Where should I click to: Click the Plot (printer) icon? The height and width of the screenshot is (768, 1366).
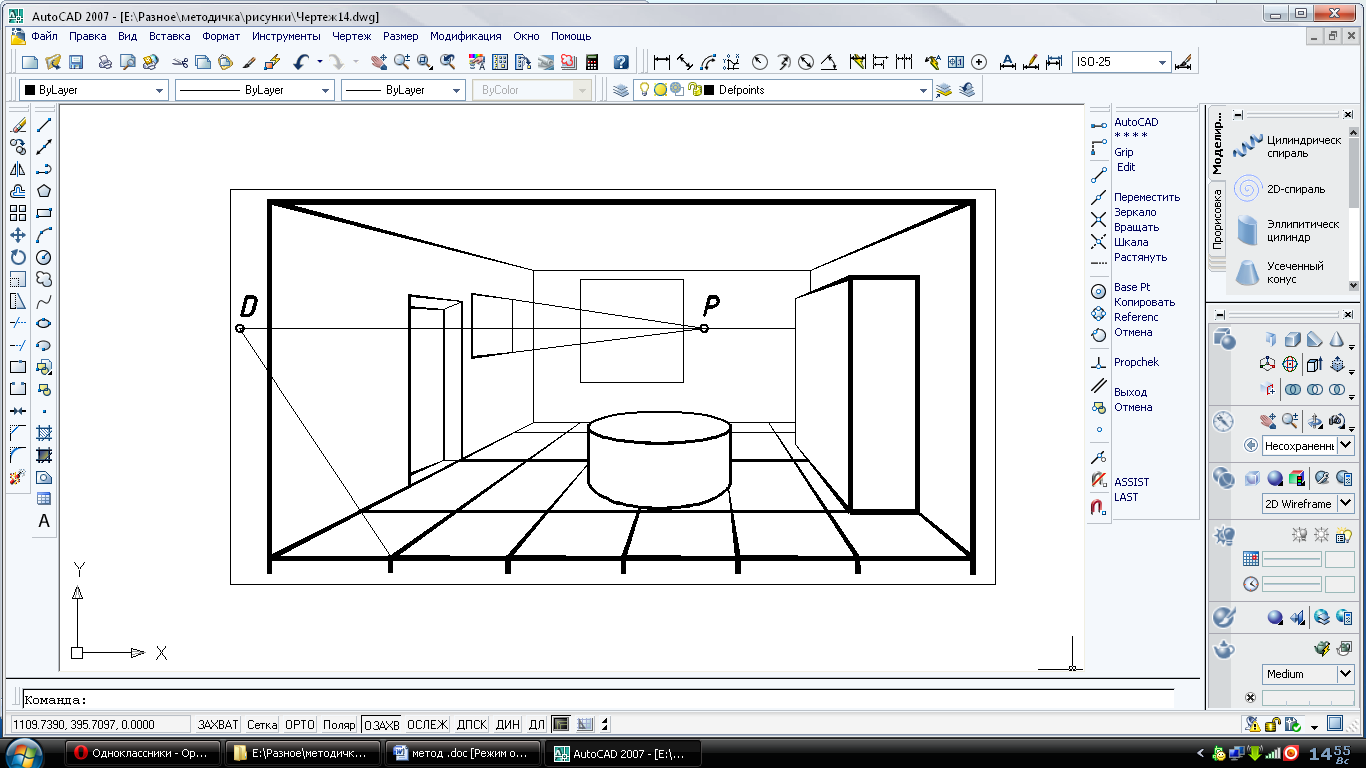point(105,62)
